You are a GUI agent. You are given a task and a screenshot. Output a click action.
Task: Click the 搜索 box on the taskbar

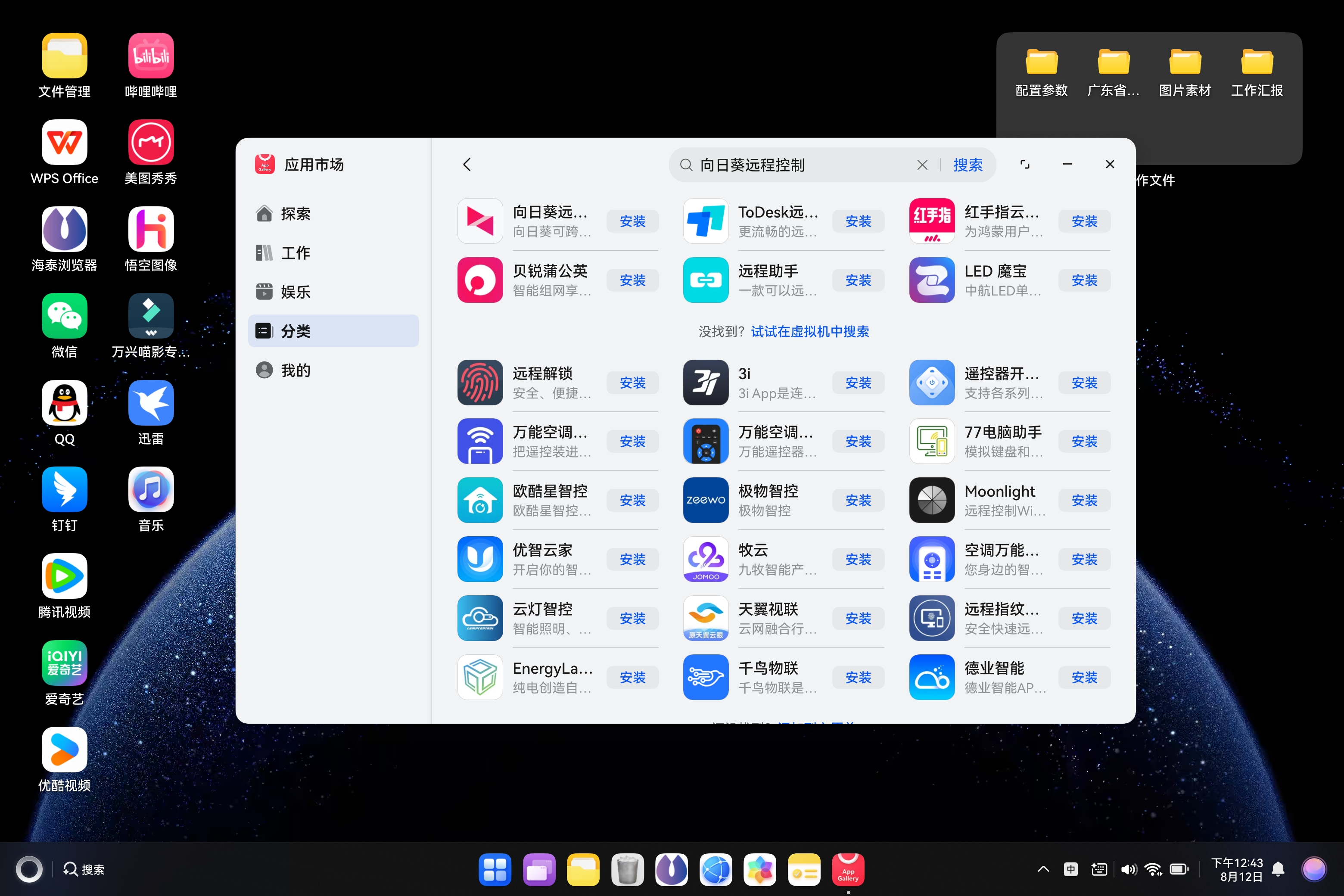pos(84,869)
